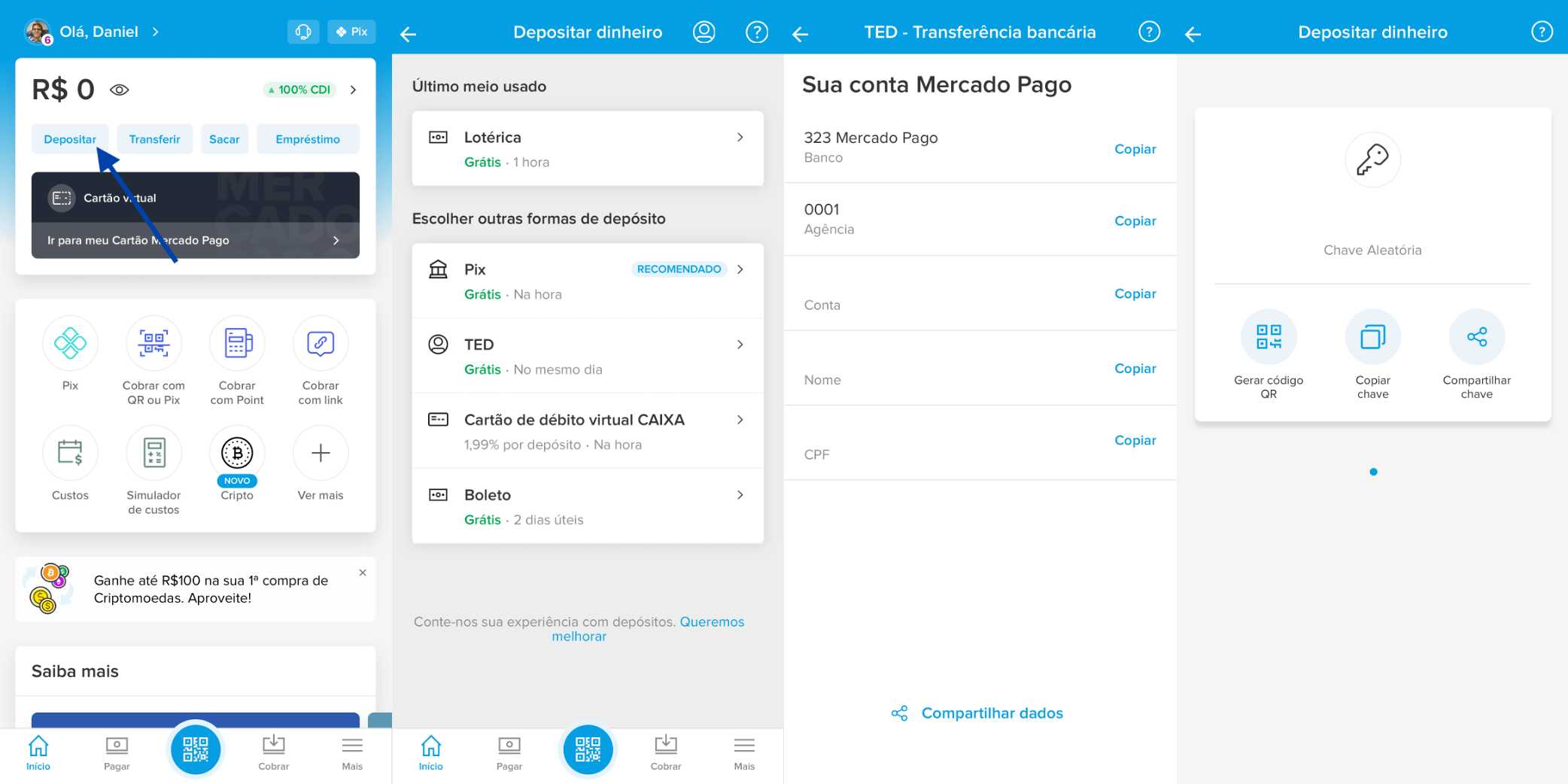Tap the Ver mais plus icon
Viewport: 1568px width, 784px height.
coord(321,453)
